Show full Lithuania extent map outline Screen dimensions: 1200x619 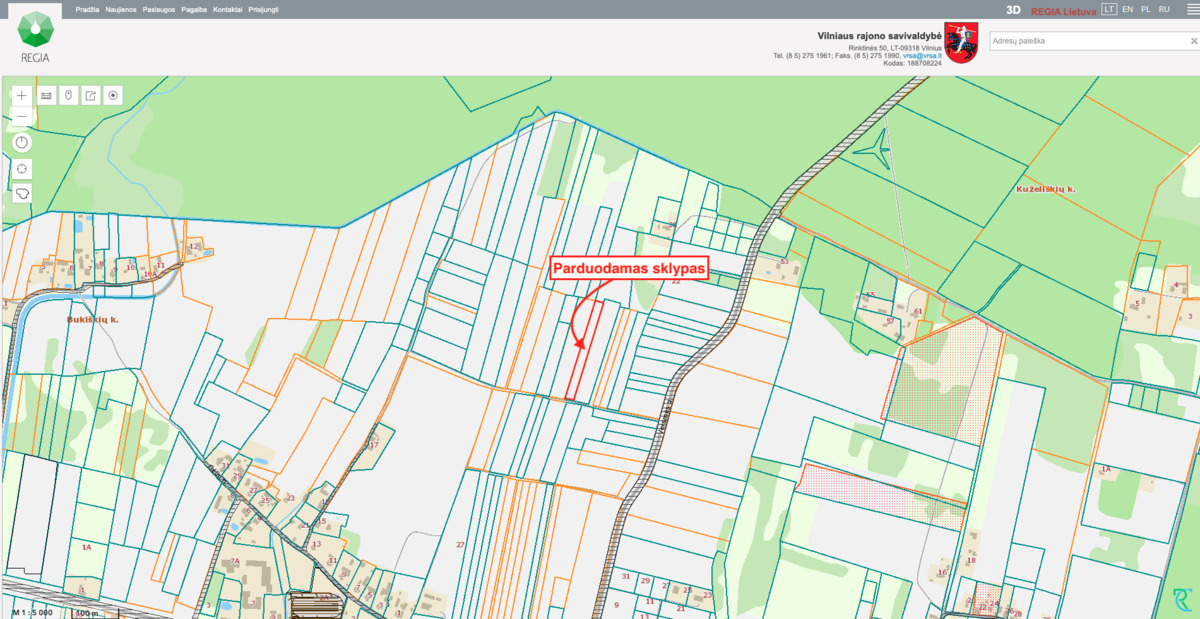pyautogui.click(x=22, y=192)
